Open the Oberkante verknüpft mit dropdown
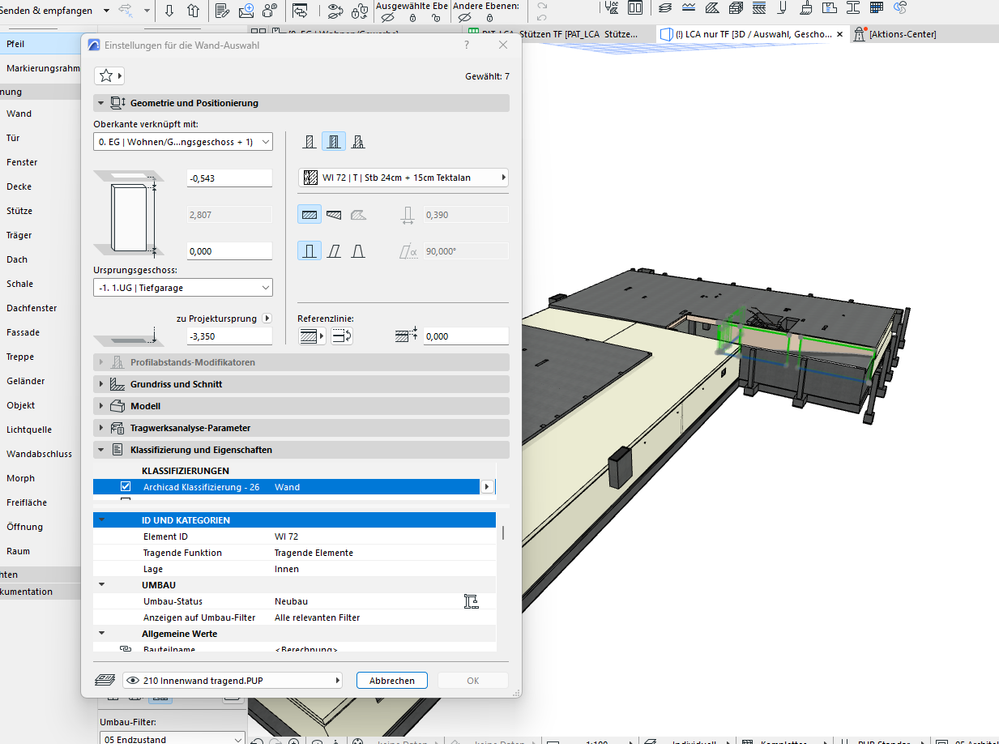This screenshot has height=744, width=999. pos(182,142)
